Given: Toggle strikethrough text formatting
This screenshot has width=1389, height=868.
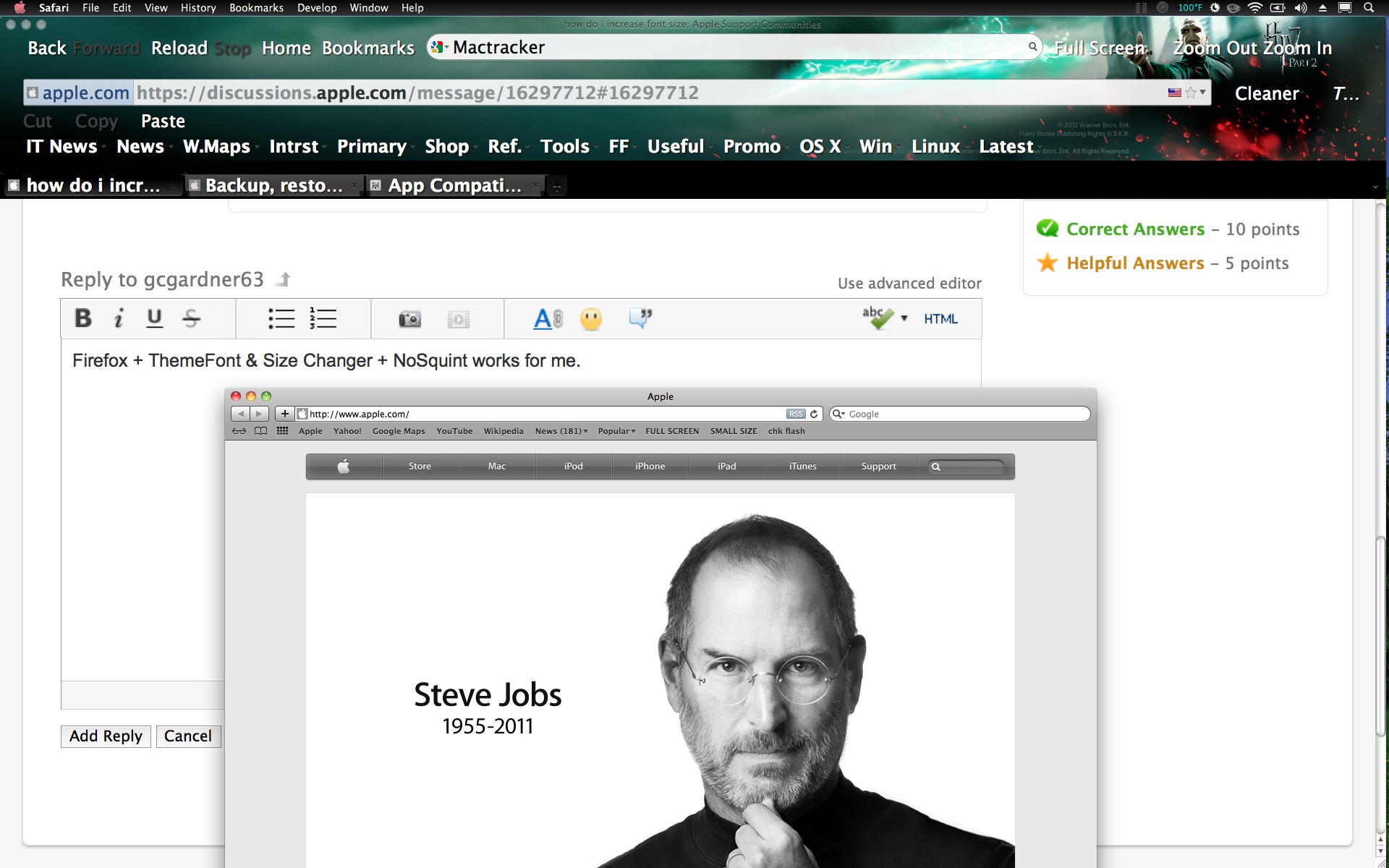Looking at the screenshot, I should click(191, 318).
